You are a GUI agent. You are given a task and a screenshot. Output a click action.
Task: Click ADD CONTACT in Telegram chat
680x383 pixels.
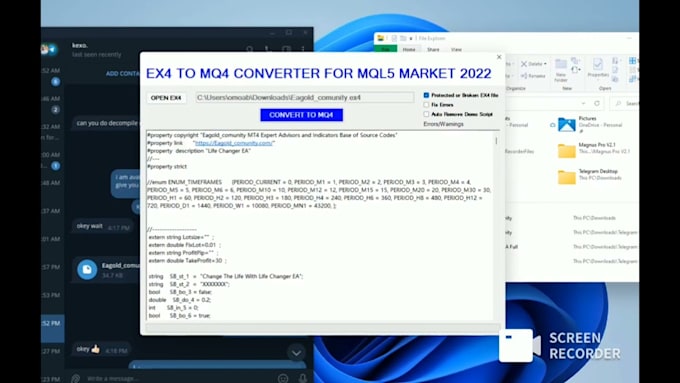(x=123, y=74)
